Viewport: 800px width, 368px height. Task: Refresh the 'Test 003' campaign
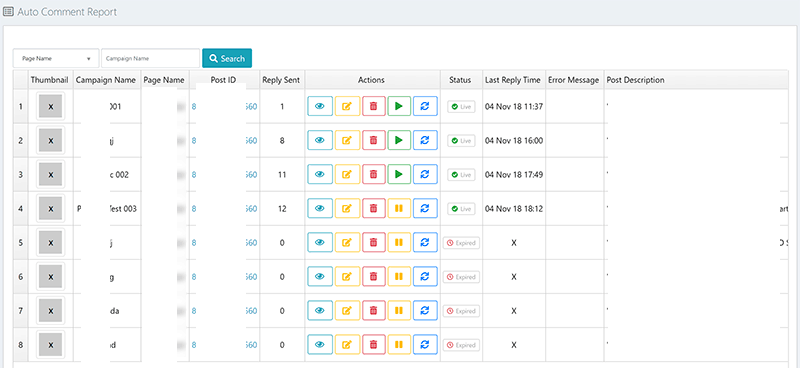point(425,208)
